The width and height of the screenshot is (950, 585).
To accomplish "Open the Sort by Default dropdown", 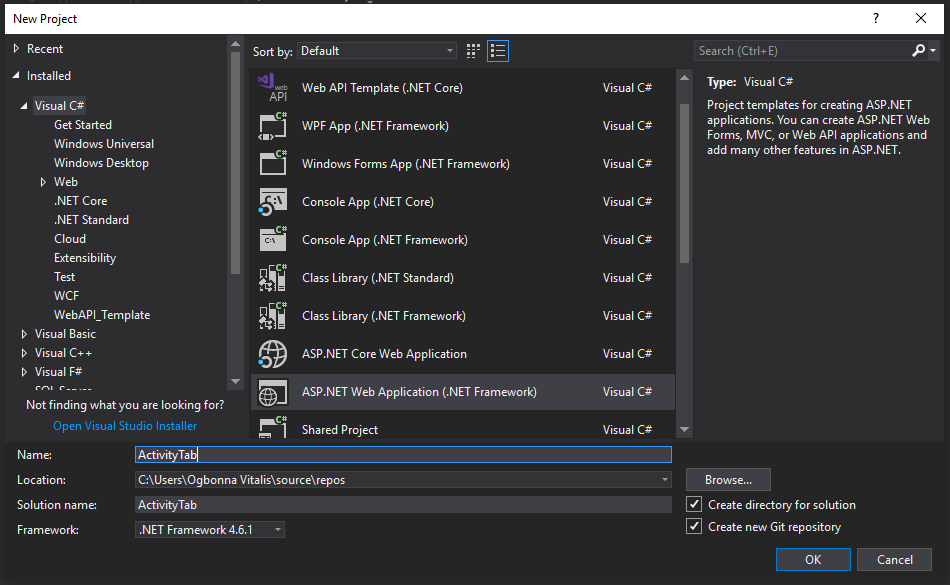I will click(x=377, y=51).
